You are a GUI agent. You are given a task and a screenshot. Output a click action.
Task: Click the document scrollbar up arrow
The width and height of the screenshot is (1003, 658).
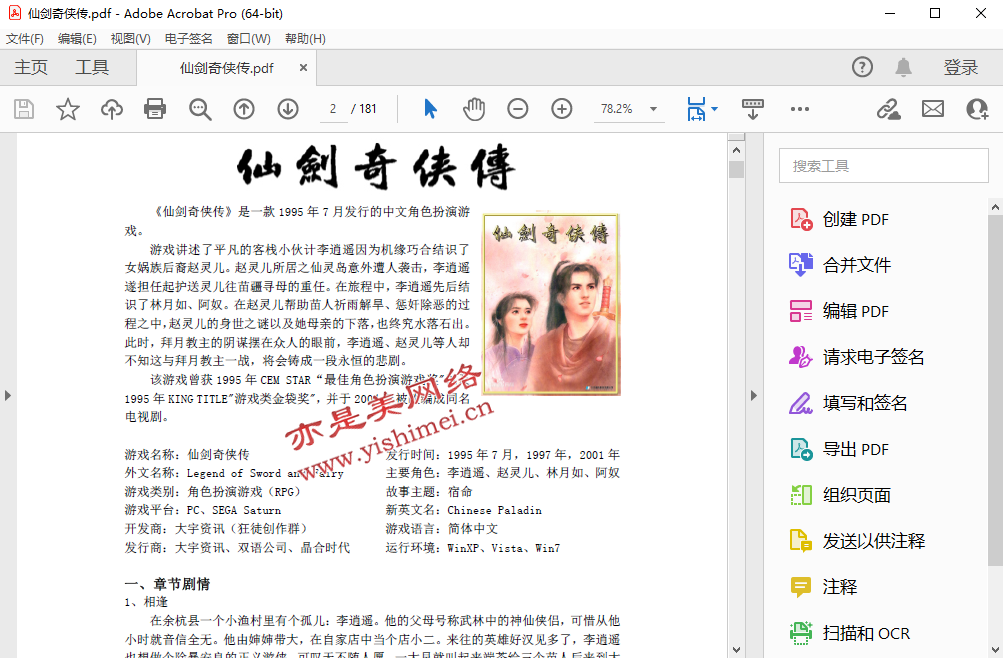point(736,150)
